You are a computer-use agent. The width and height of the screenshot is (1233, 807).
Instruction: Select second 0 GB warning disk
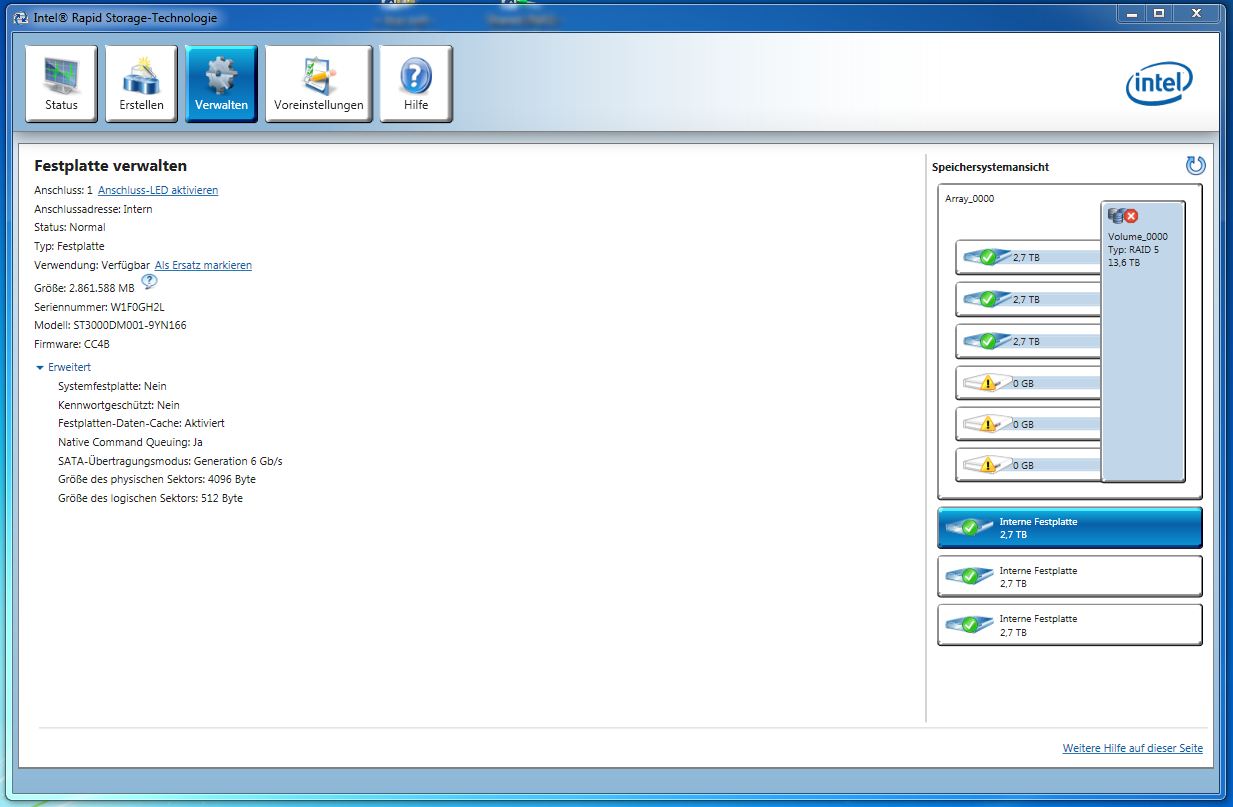pos(1028,424)
